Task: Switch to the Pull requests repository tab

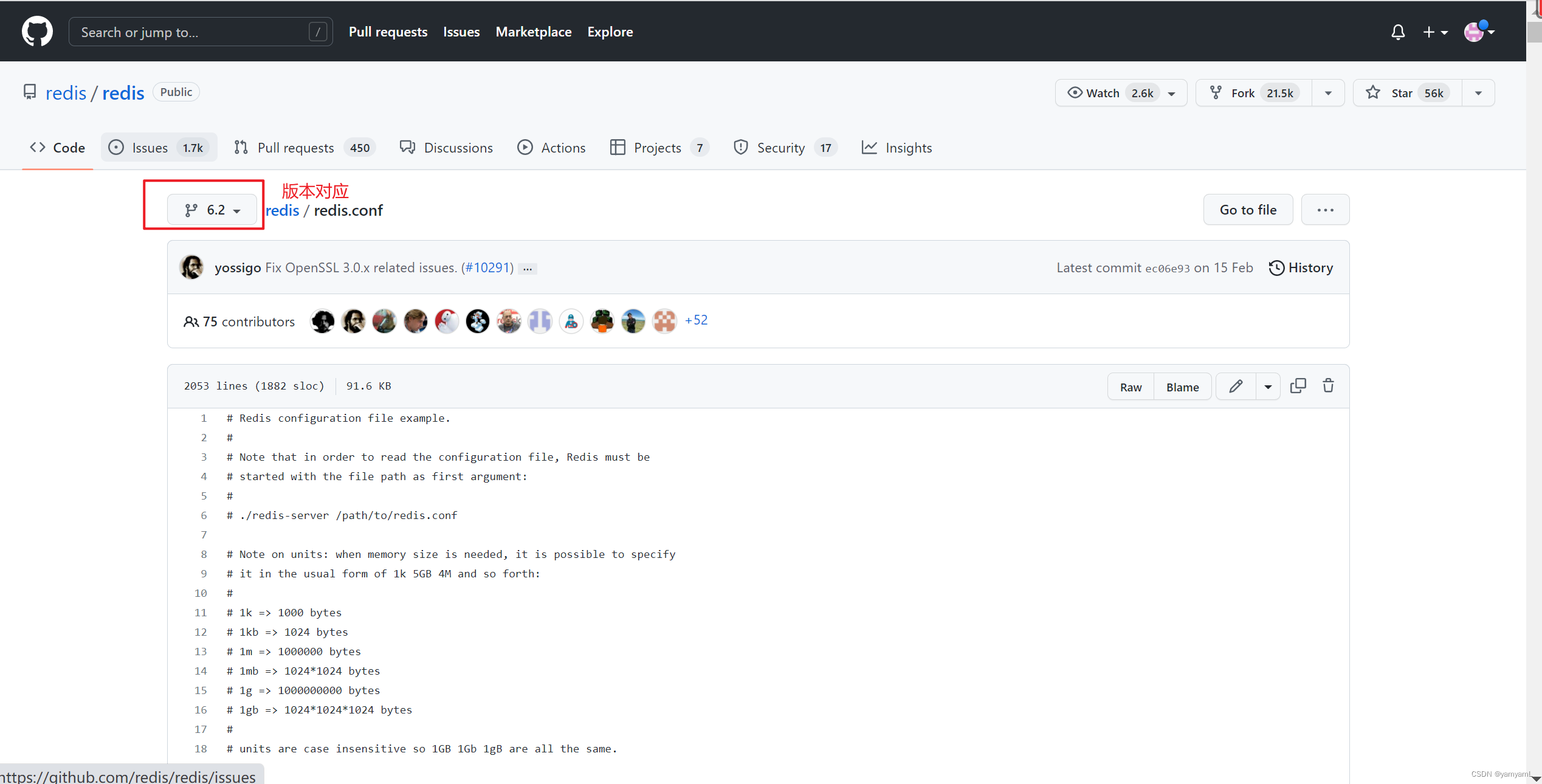Action: (x=295, y=147)
